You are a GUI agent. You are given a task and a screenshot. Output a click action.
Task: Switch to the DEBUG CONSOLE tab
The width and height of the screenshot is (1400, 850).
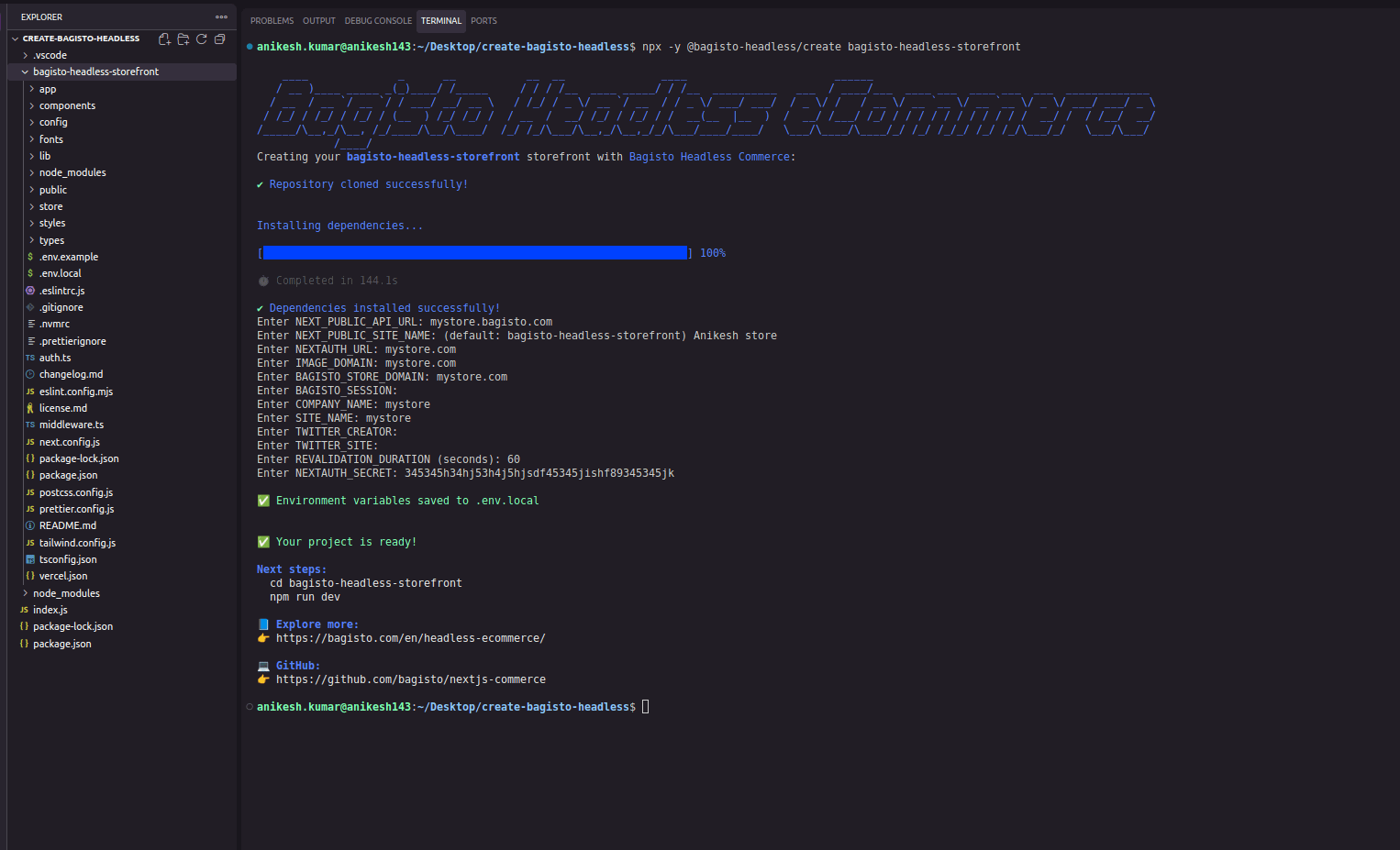point(378,20)
